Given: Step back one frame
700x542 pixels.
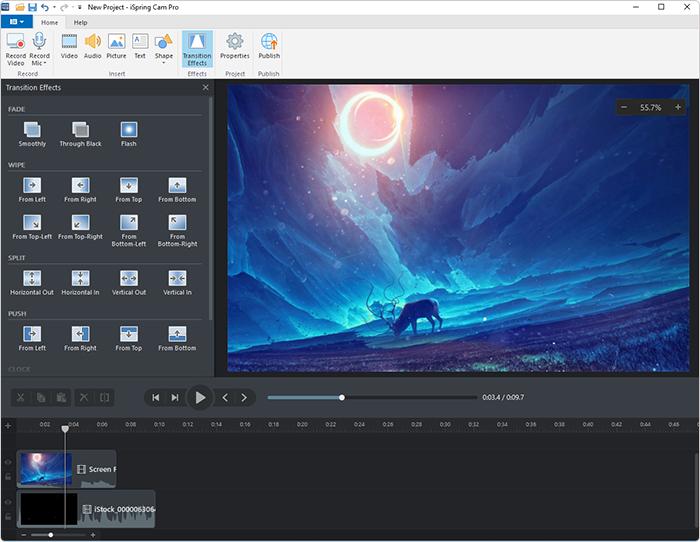Looking at the screenshot, I should coord(225,397).
